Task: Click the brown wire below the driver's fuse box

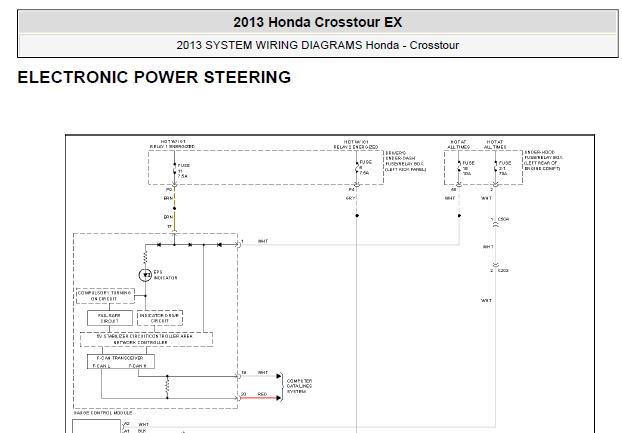Action: 175,208
